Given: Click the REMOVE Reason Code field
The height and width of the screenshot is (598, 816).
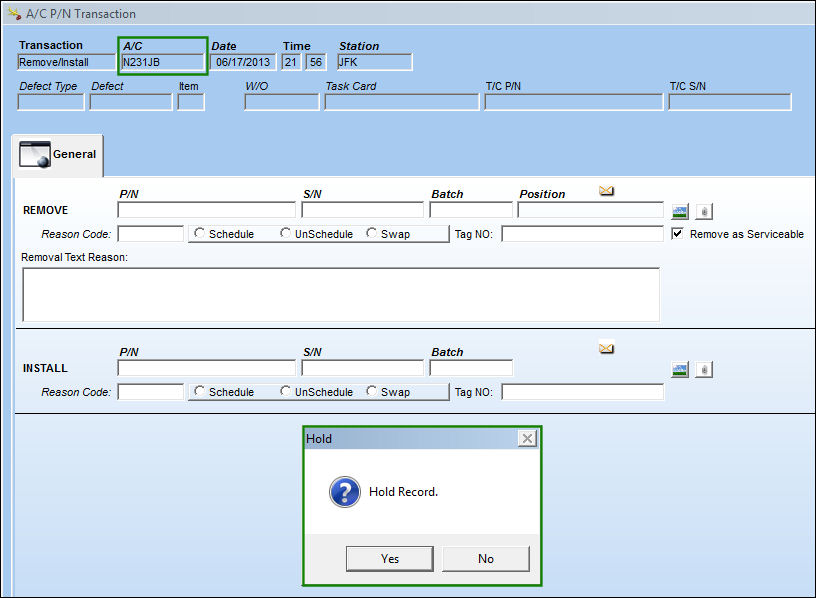Looking at the screenshot, I should (150, 234).
